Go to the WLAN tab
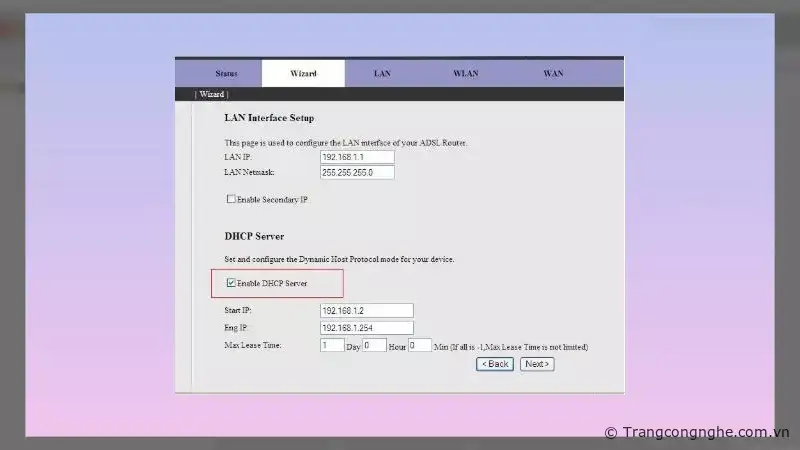800x450 pixels. click(x=465, y=74)
